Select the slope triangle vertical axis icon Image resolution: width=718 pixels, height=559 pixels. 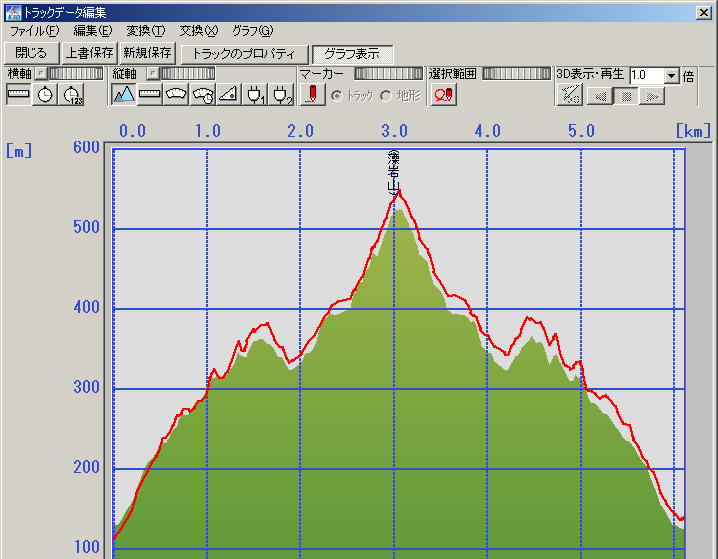click(x=229, y=94)
